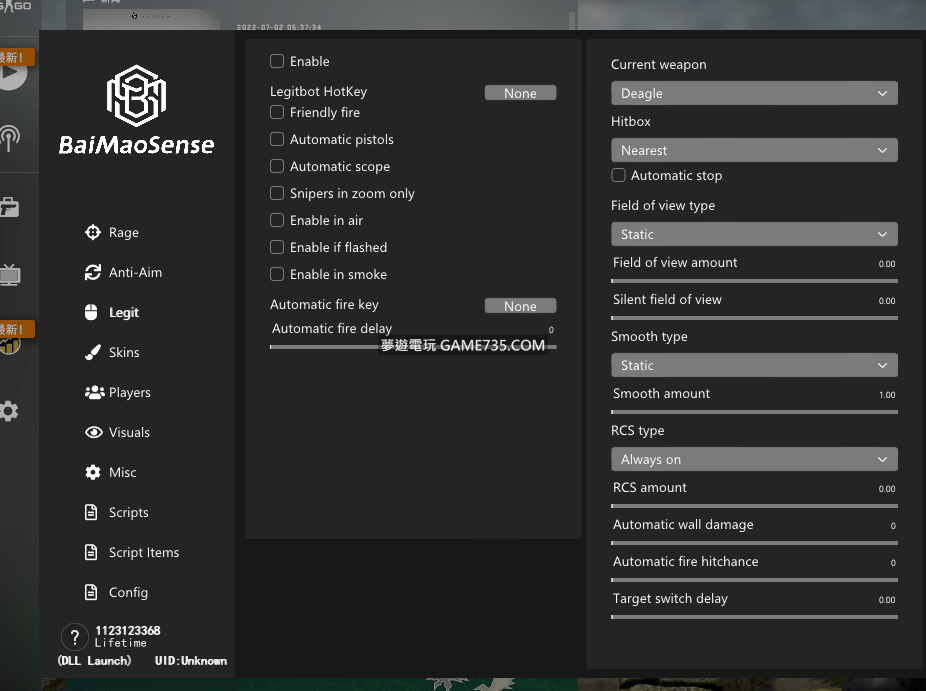Switch to the Scripts tab

pyautogui.click(x=128, y=512)
